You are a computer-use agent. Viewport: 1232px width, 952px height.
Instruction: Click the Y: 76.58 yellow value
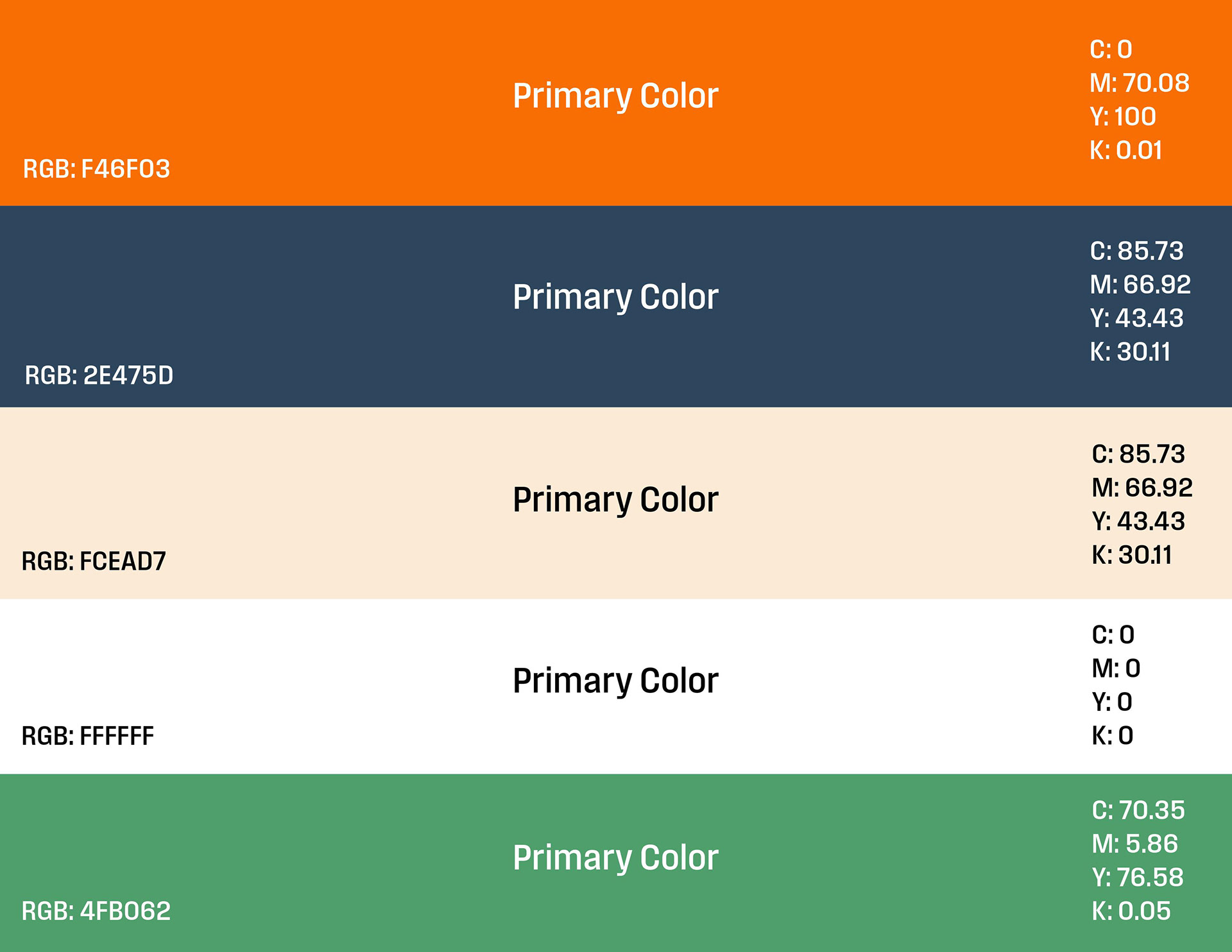tap(1138, 877)
